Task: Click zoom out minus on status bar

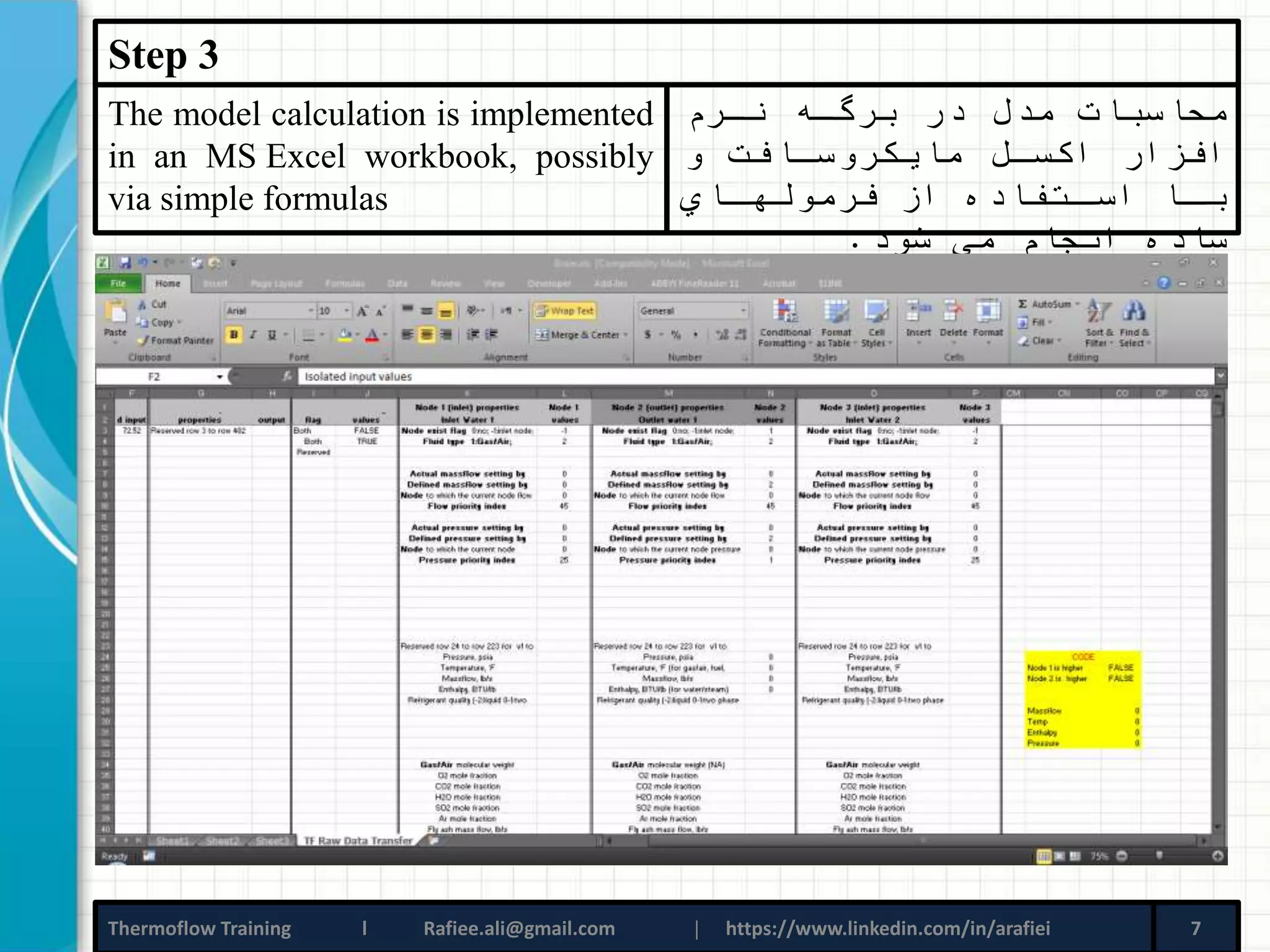Action: tap(1121, 856)
